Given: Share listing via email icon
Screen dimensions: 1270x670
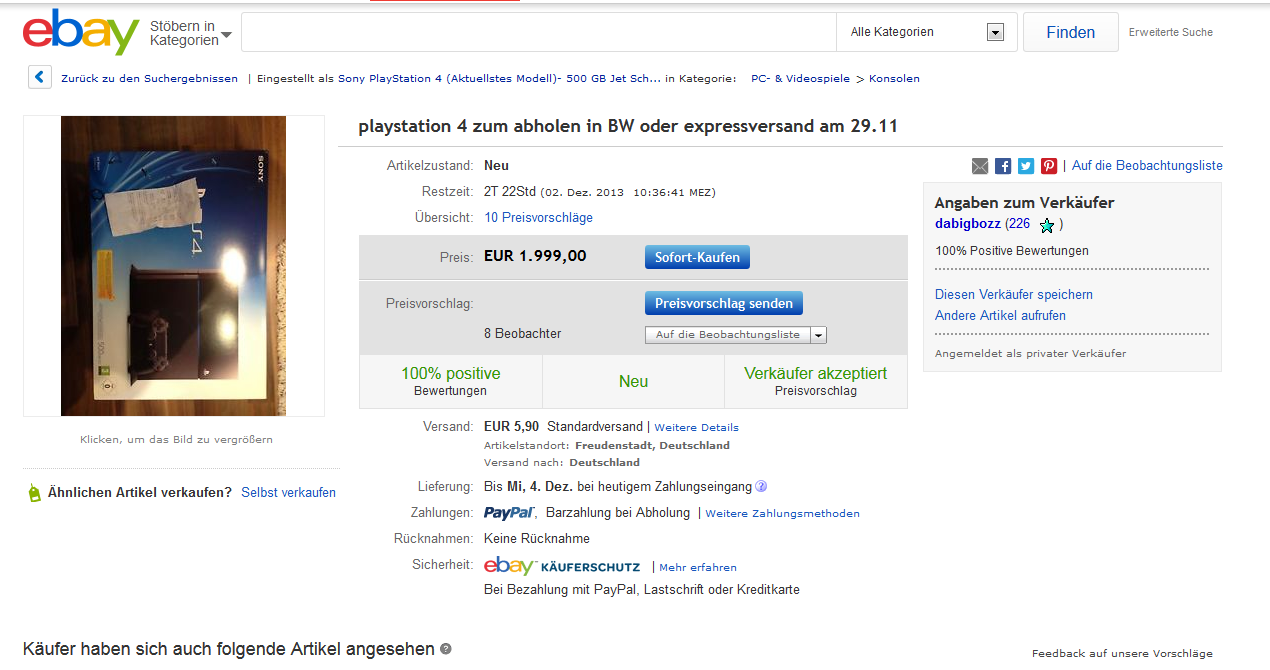Looking at the screenshot, I should click(x=980, y=166).
